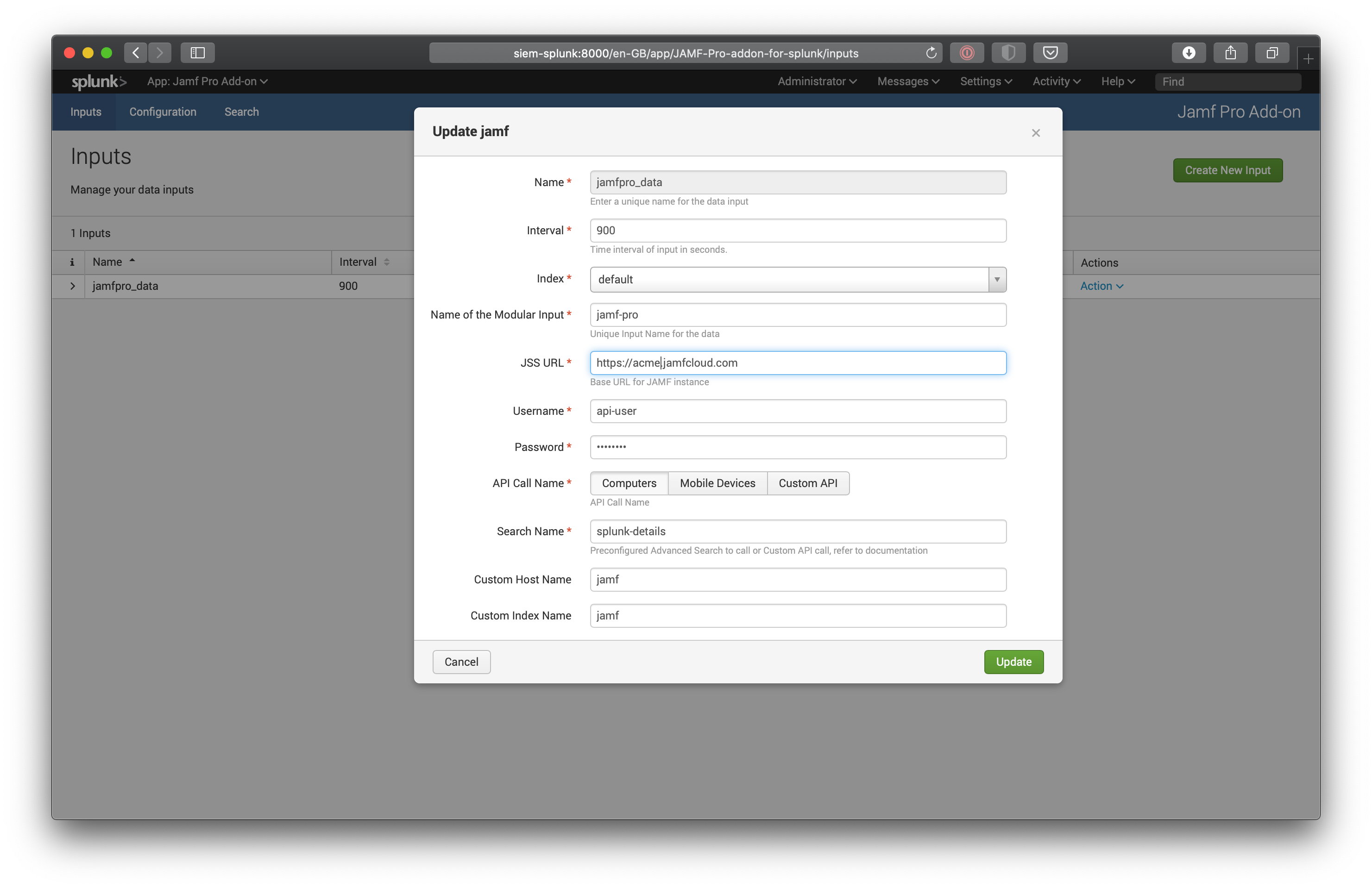The width and height of the screenshot is (1372, 888).
Task: Click the green Update button
Action: pos(1013,662)
